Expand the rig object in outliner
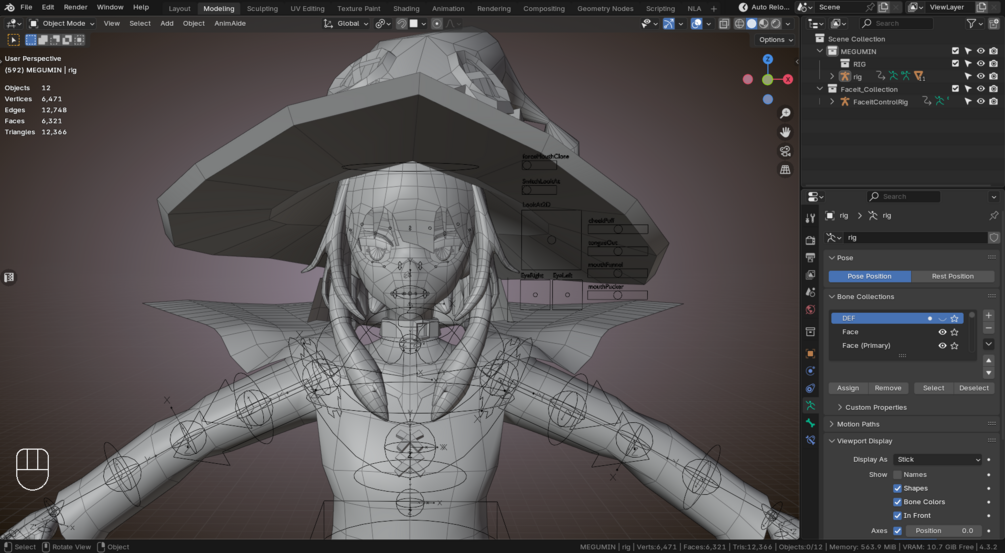This screenshot has width=1005, height=553. pyautogui.click(x=832, y=77)
